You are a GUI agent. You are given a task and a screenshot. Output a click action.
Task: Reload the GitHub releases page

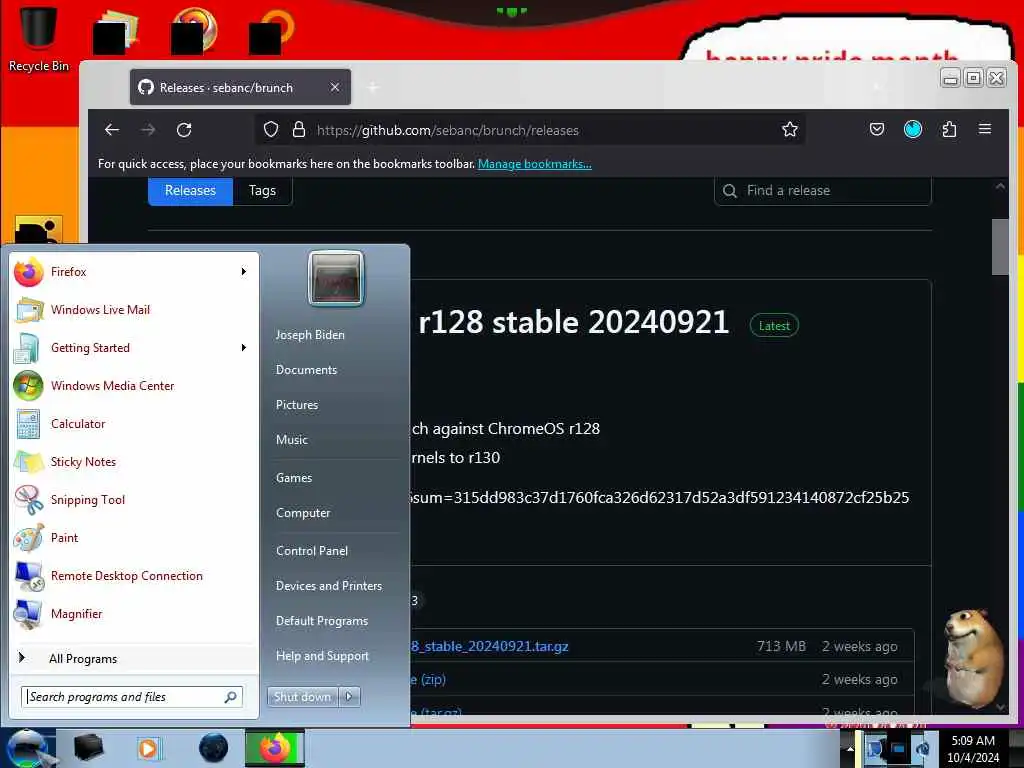tap(184, 130)
